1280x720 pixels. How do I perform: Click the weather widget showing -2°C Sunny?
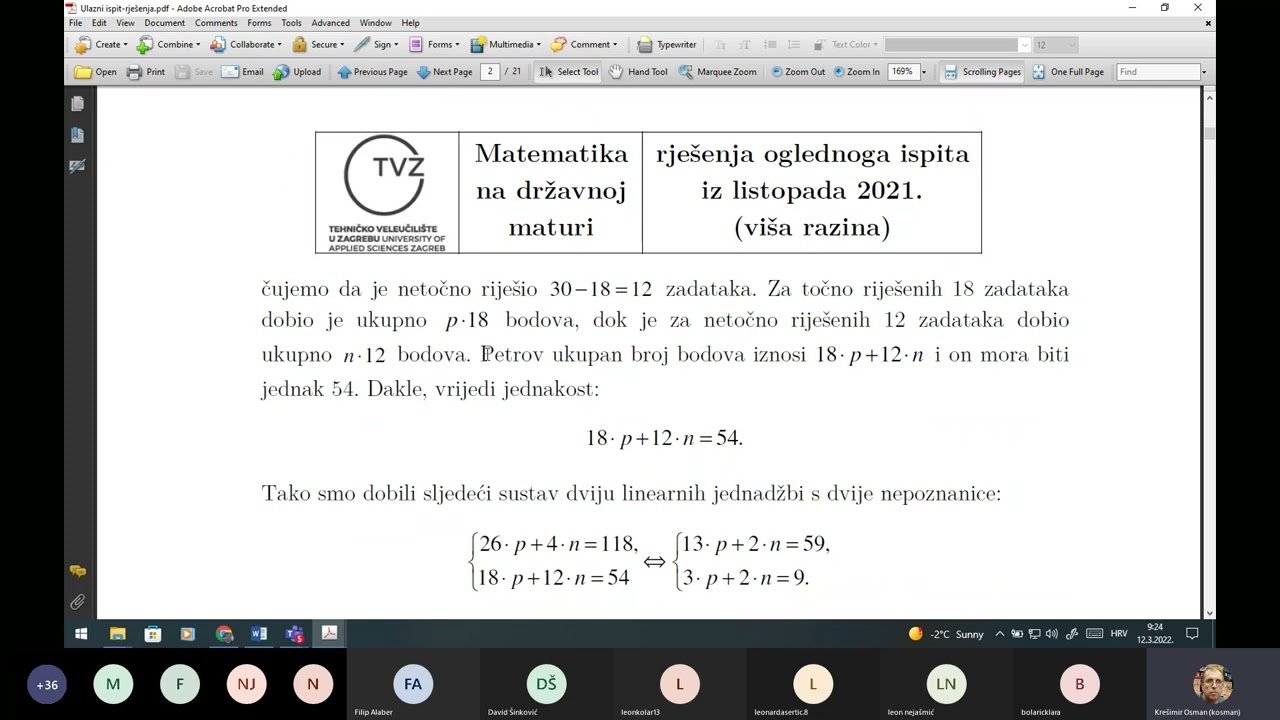946,634
